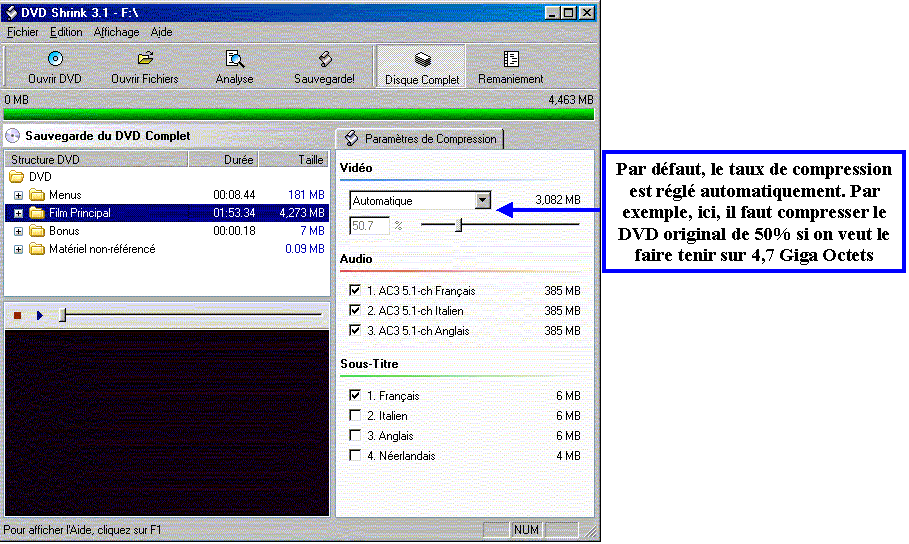Click the 50.7 percent compression field
Screen dimensions: 909x544
pos(369,226)
